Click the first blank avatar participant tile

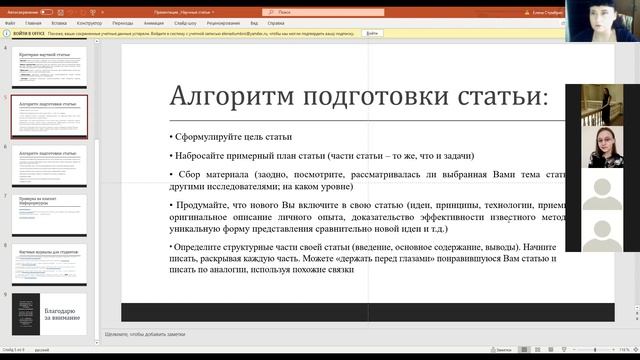(602, 189)
